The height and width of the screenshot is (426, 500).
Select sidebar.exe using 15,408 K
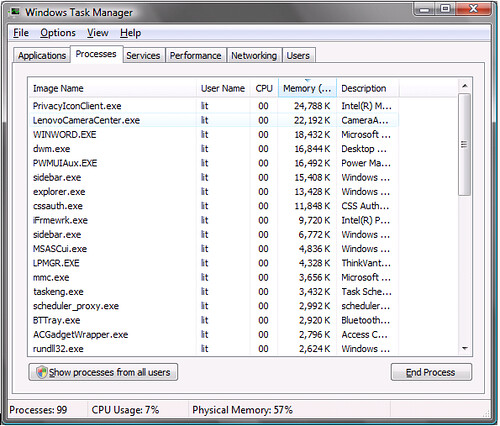pyautogui.click(x=213, y=178)
